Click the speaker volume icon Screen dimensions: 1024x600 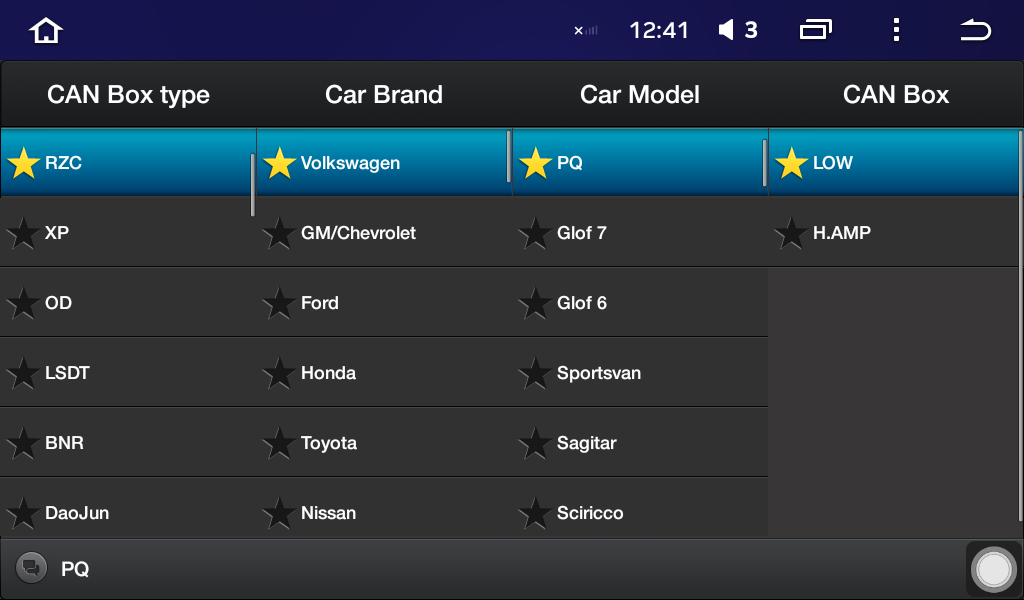(726, 30)
